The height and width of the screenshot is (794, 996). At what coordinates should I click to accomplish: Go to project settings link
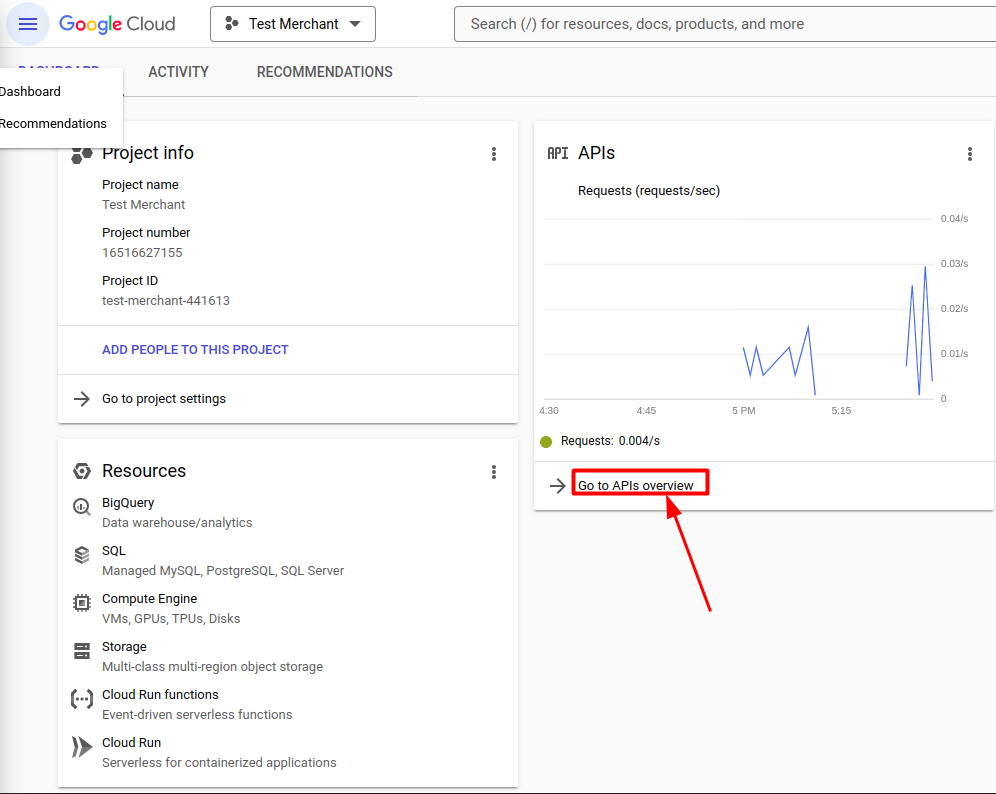pos(164,399)
